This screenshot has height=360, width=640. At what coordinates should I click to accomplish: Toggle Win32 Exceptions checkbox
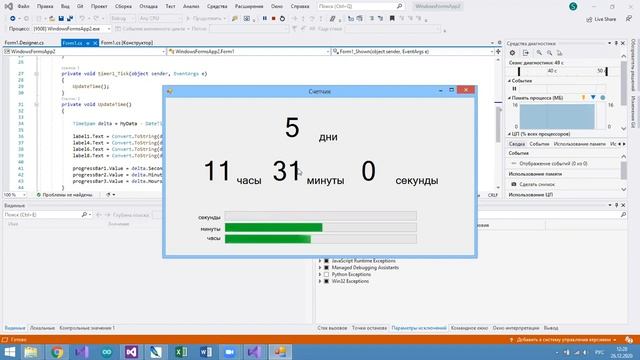click(327, 282)
